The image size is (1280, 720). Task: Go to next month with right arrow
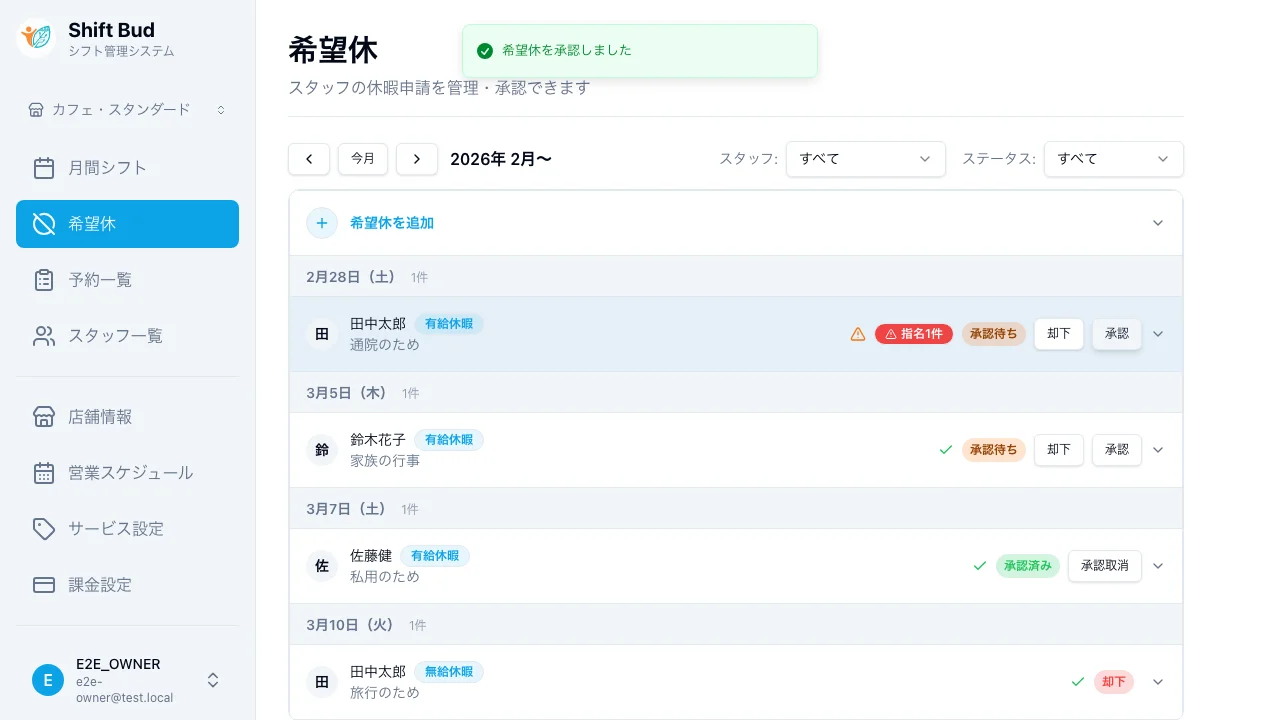[x=417, y=159]
